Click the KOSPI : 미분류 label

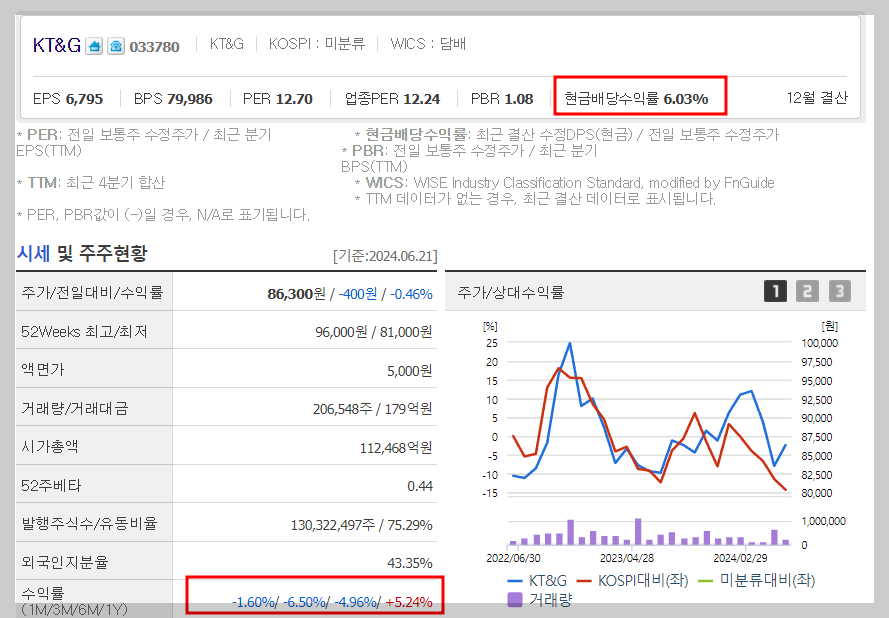[317, 44]
